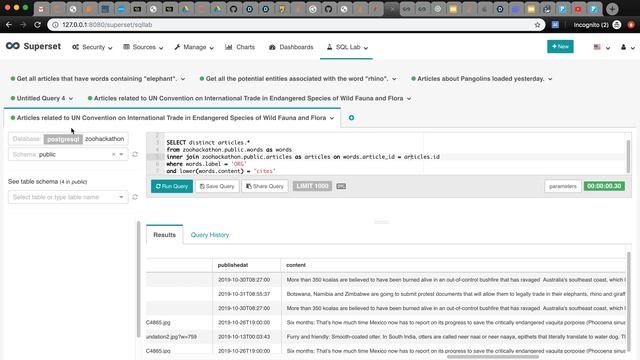This screenshot has width=640, height=360.
Task: Switch to the Pangolins articles query tab
Action: (x=480, y=78)
